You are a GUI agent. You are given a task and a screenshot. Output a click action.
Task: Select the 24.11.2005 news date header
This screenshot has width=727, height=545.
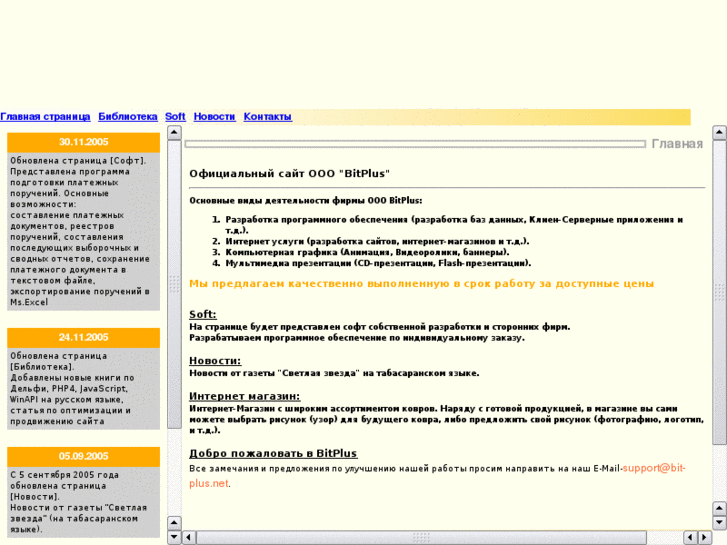[x=83, y=337]
